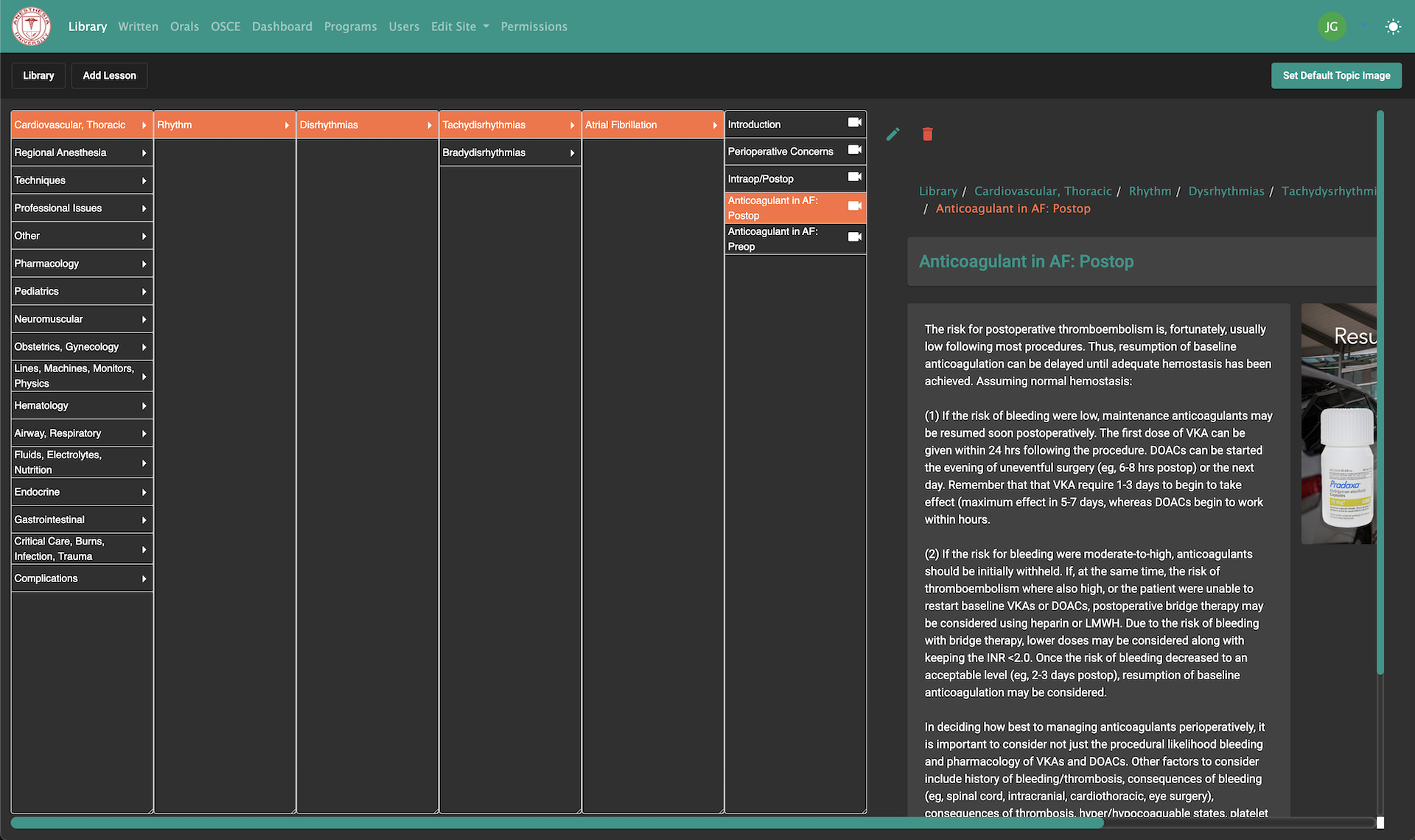1415x840 pixels.
Task: Click the Add Lesson button
Action: (109, 75)
